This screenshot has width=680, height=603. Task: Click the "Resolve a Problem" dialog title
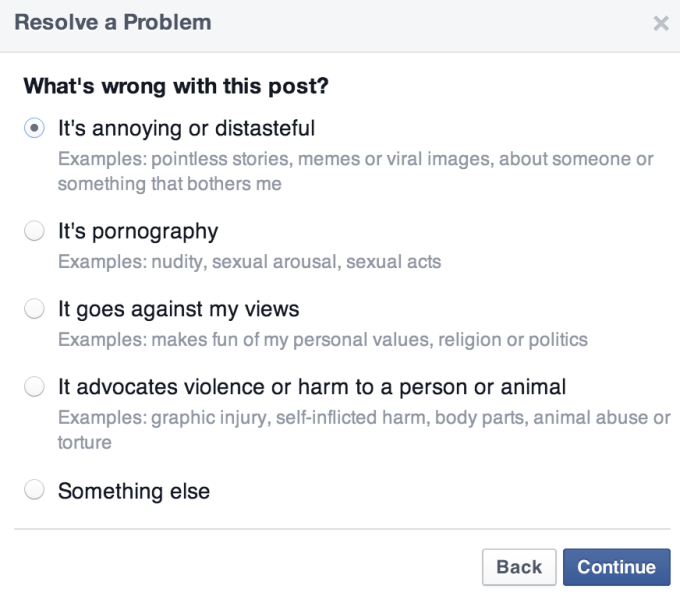112,23
